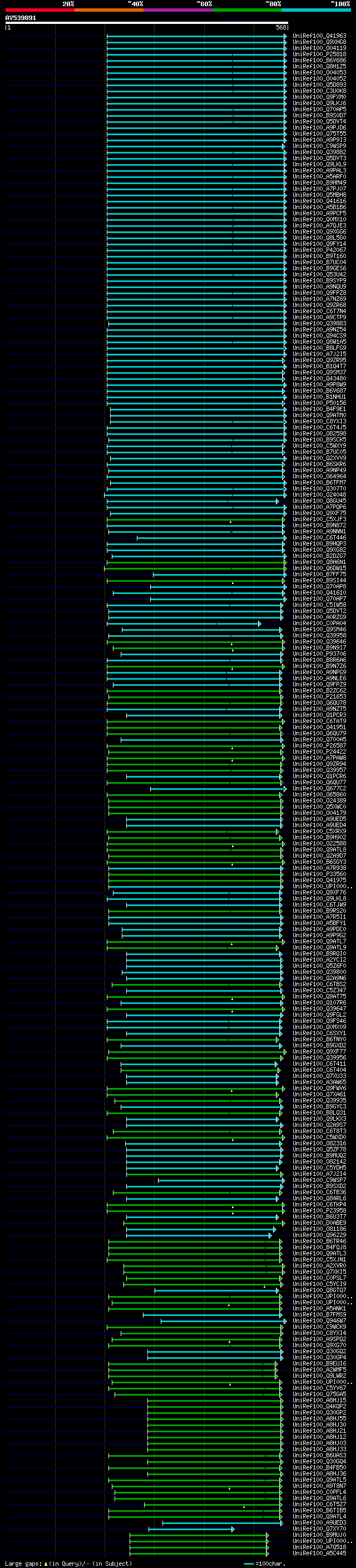
Task: Select label UniRef100_Q41610
Action: 319,592
